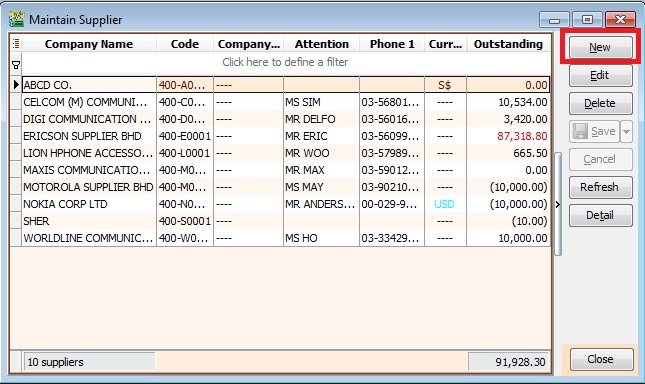645x384 pixels.
Task: Click outstanding amount 87,318.80
Action: pos(508,136)
